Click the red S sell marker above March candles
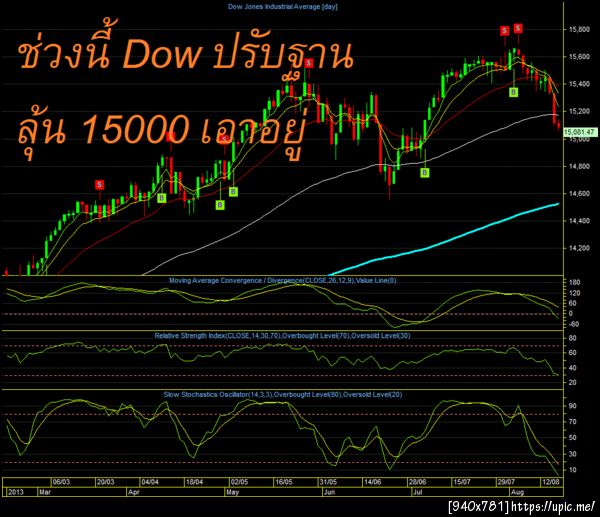The height and width of the screenshot is (517, 600). point(99,185)
